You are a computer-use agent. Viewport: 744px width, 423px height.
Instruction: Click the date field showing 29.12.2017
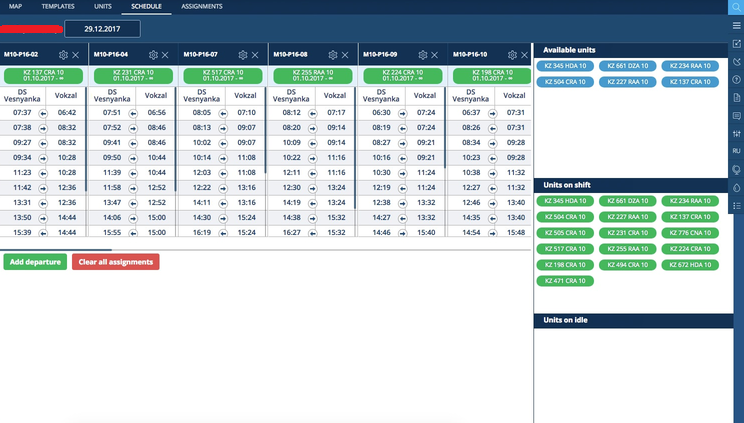click(102, 29)
